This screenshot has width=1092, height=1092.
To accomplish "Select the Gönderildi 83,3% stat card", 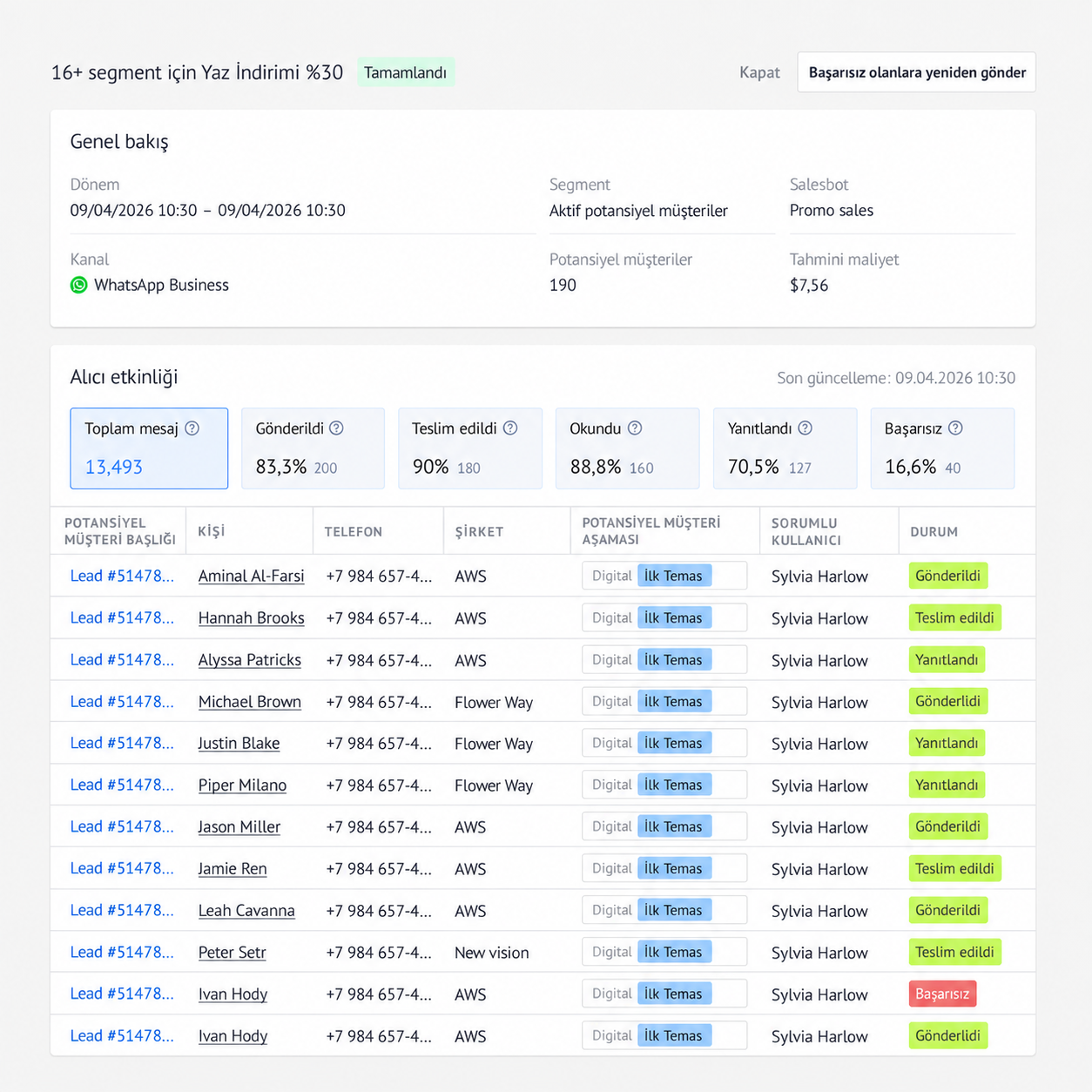I will 313,448.
